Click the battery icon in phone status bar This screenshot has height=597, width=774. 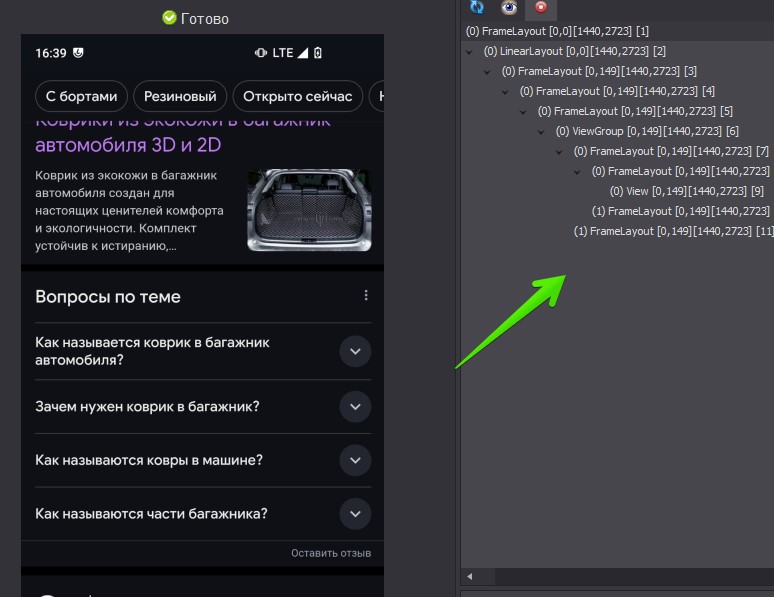318,53
